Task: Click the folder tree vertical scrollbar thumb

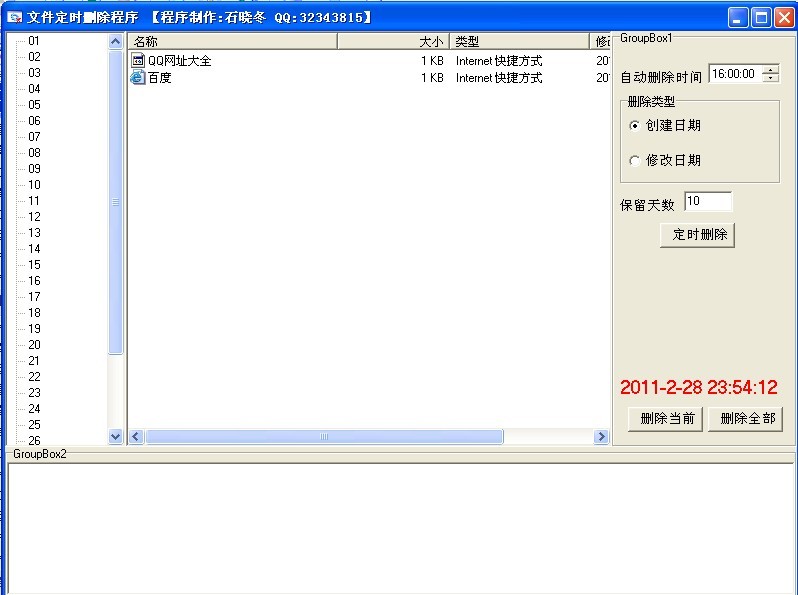Action: (116, 202)
